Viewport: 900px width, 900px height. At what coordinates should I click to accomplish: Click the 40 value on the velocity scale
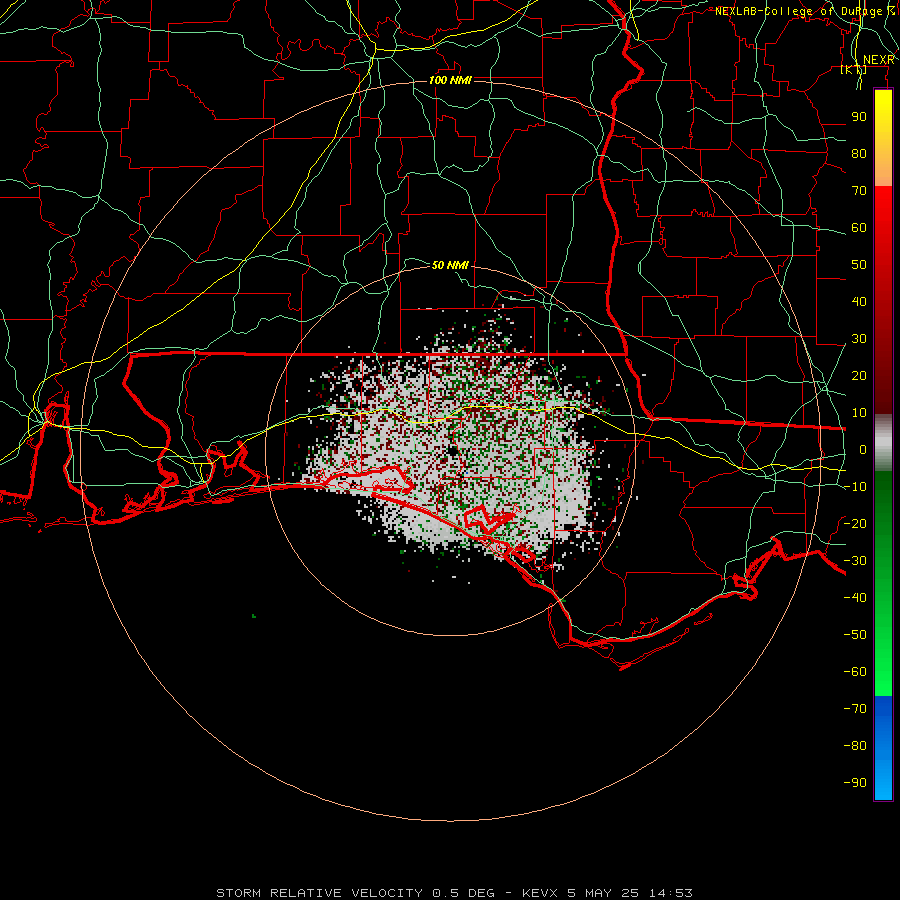[x=859, y=302]
